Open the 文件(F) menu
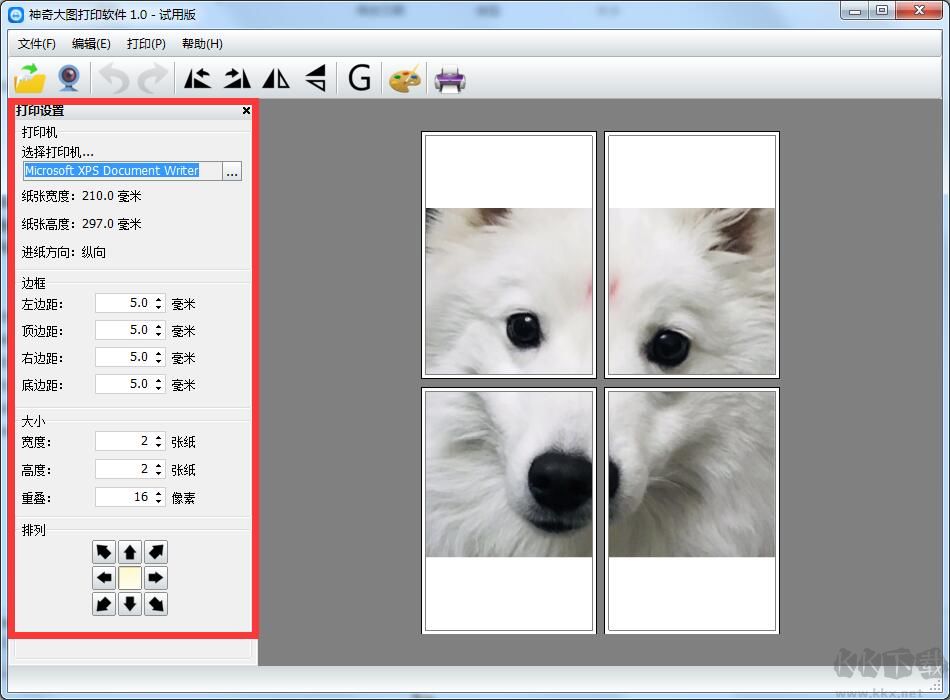 (x=37, y=44)
